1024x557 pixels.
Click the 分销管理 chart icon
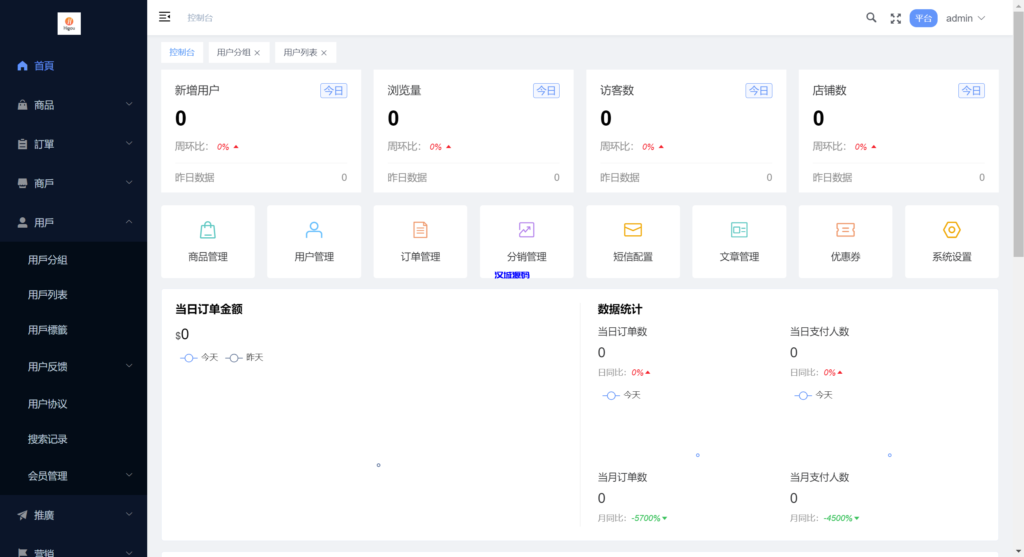coord(526,230)
